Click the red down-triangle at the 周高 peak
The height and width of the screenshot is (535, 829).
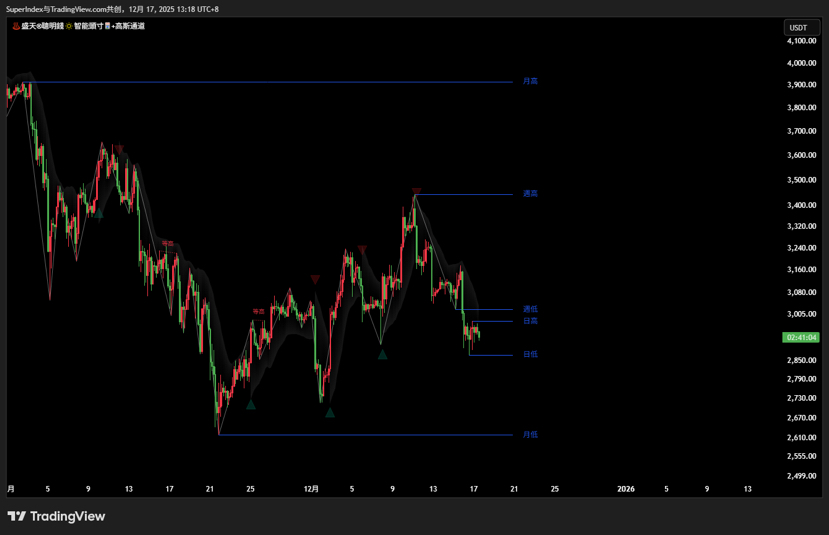[416, 190]
